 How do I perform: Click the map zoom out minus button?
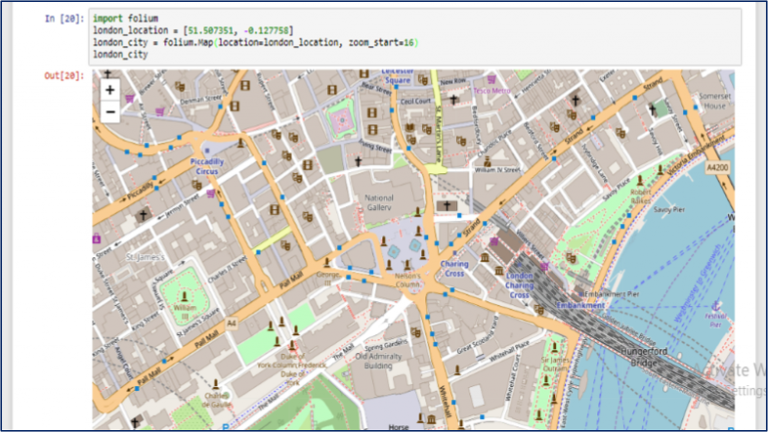[x=110, y=112]
